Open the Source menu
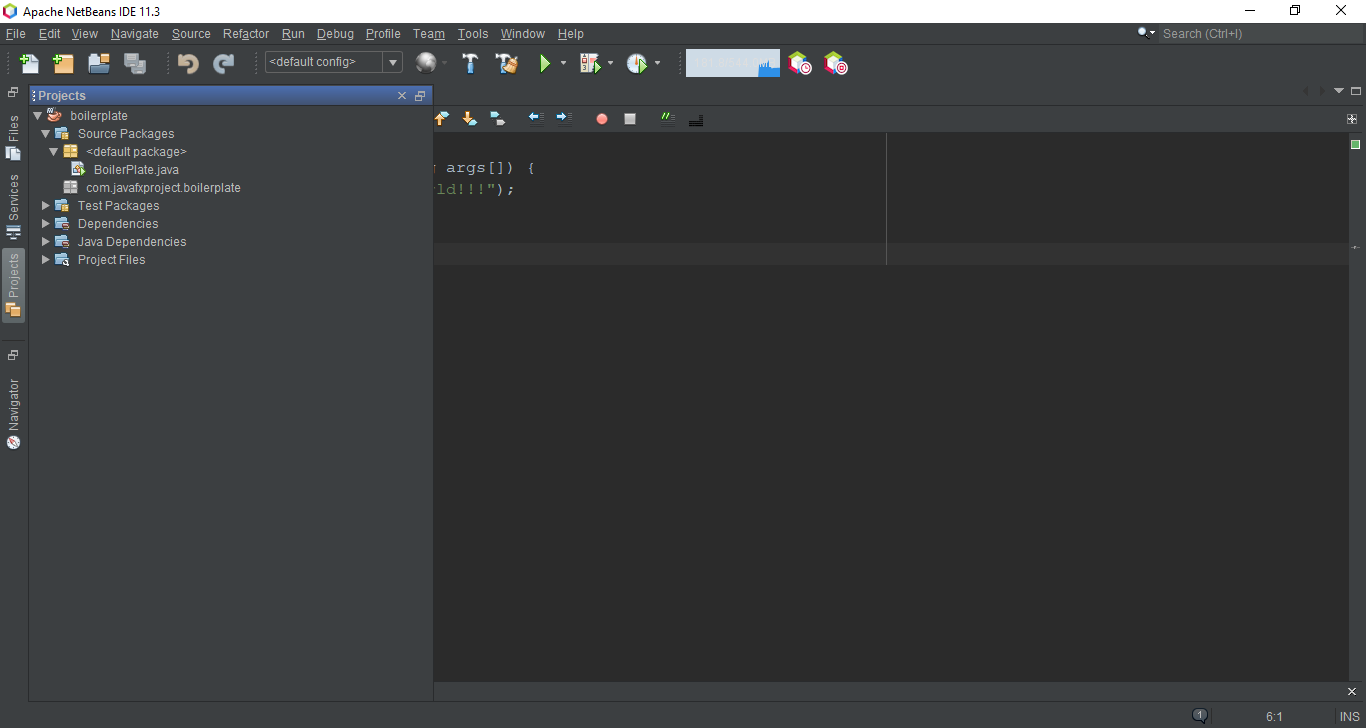Image resolution: width=1366 pixels, height=728 pixels. pyautogui.click(x=191, y=34)
